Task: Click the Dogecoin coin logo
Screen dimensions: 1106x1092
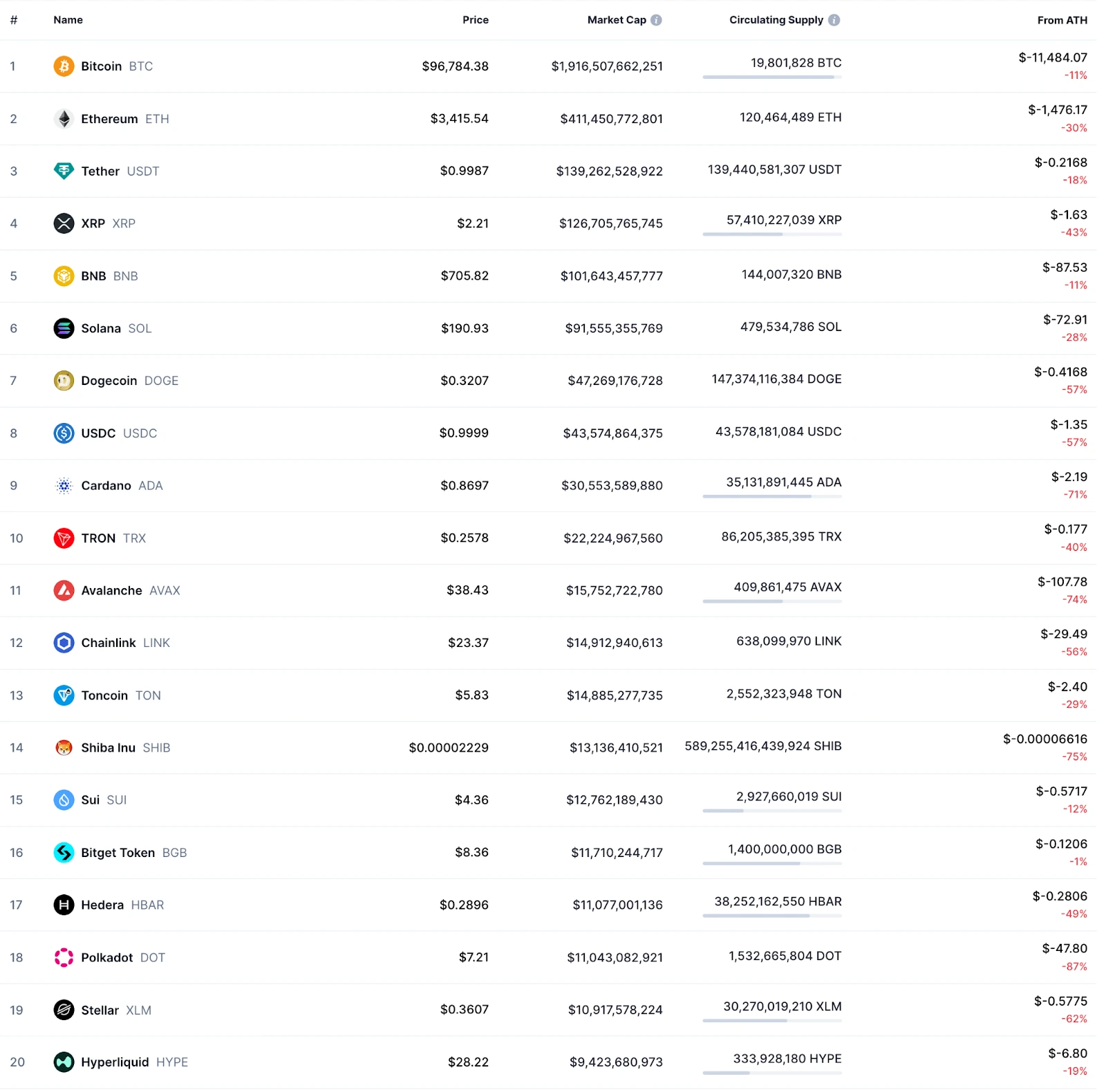Action: [x=64, y=381]
